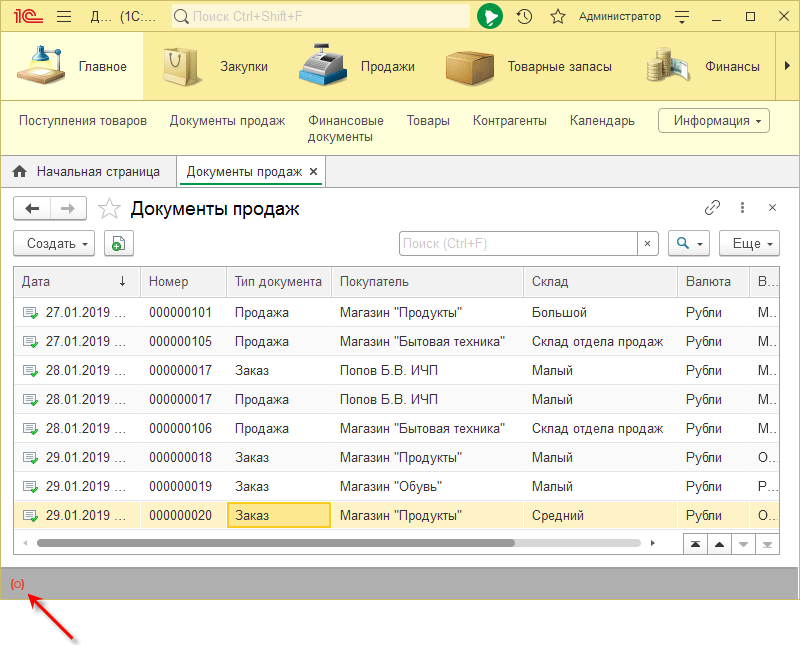The image size is (800, 645).
Task: Clear the list search field
Action: [647, 243]
